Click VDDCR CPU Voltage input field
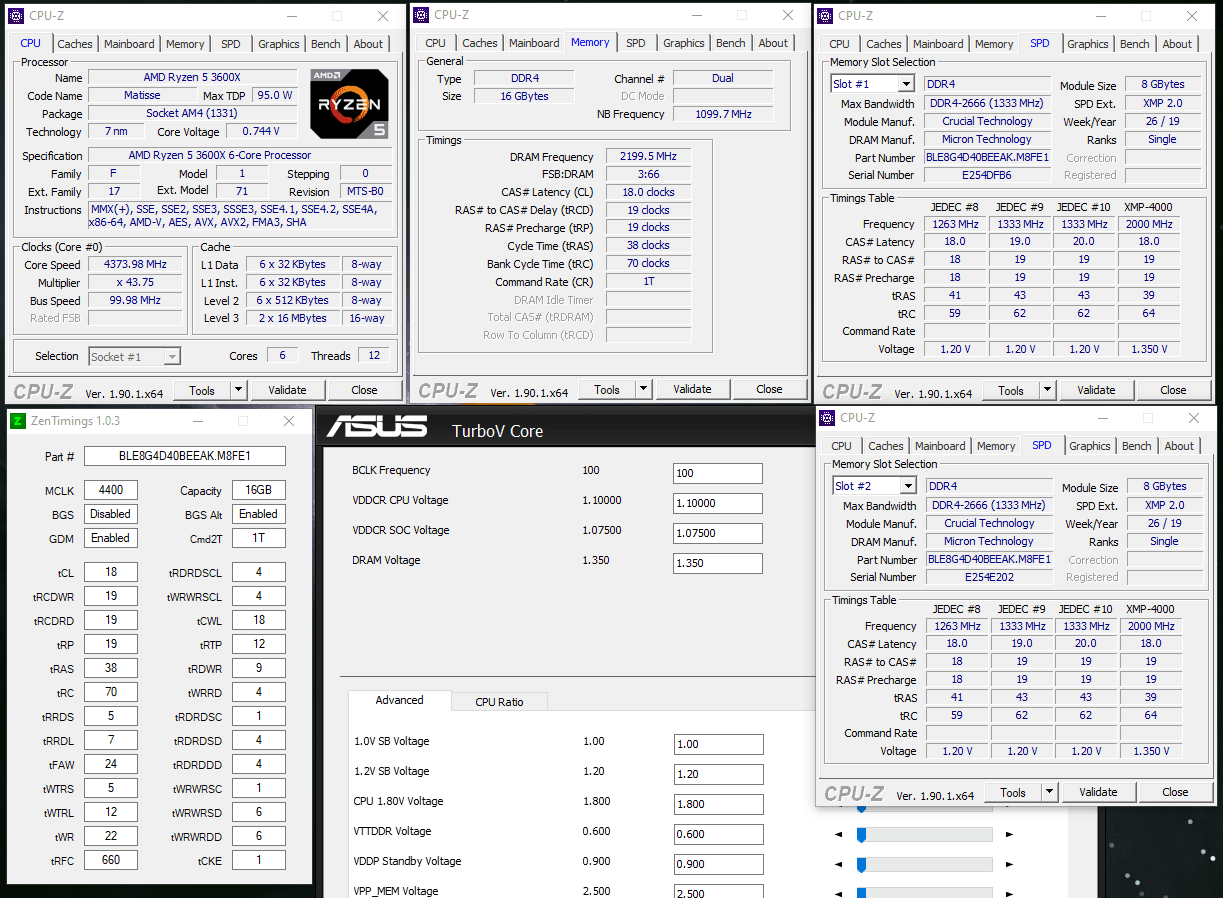Screen dimensions: 1223x898 [x=718, y=503]
